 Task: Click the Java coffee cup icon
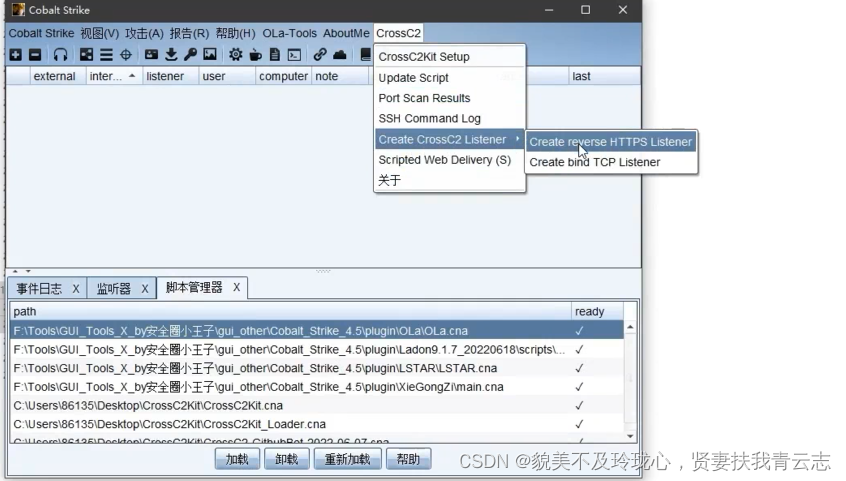pos(255,55)
